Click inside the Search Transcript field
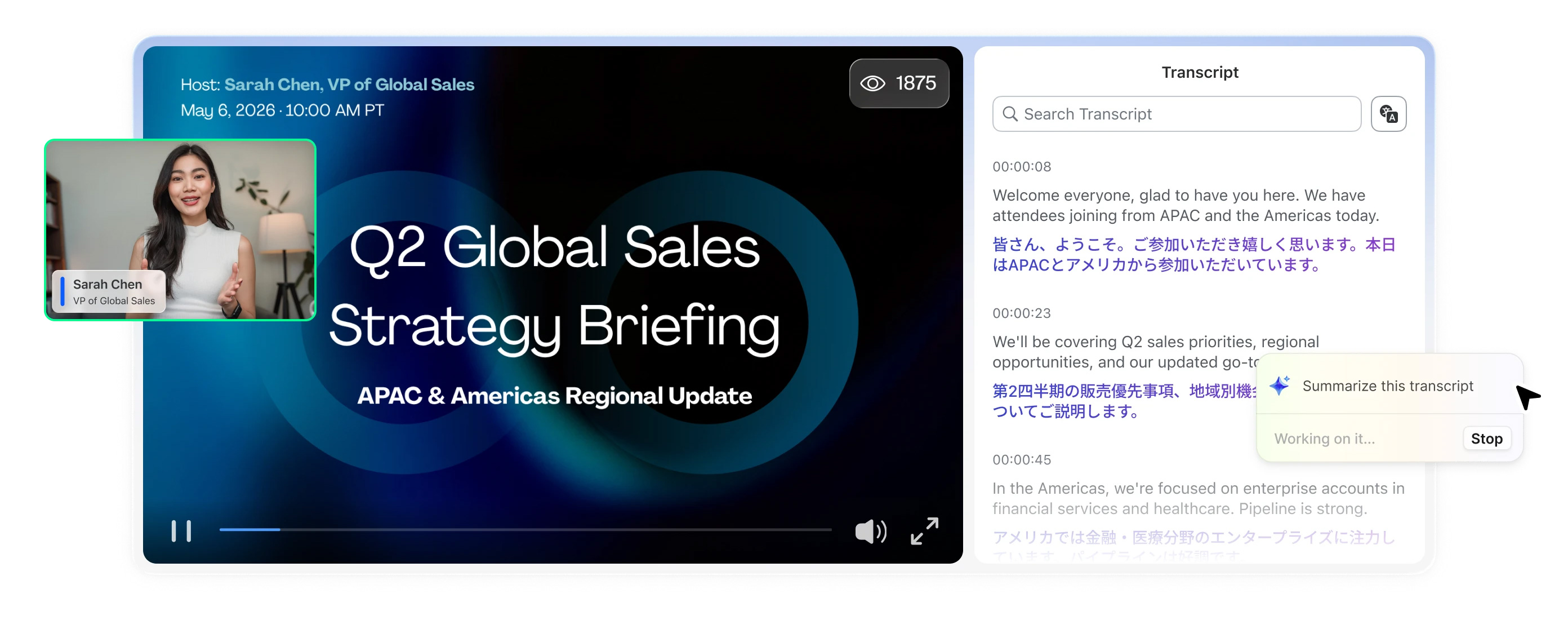Viewport: 1568px width, 620px height. click(1176, 114)
